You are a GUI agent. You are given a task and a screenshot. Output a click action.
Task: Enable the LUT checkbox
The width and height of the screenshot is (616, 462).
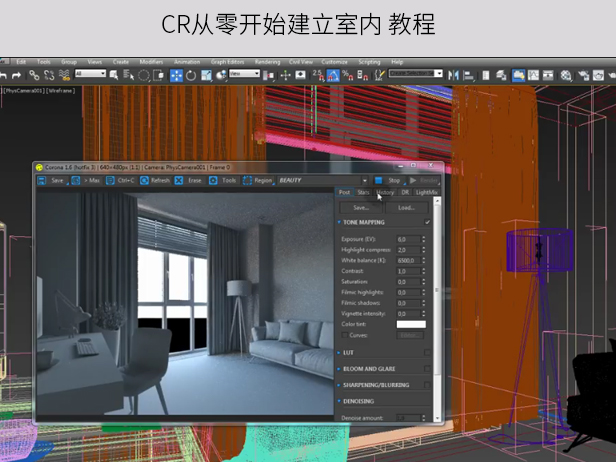point(428,353)
